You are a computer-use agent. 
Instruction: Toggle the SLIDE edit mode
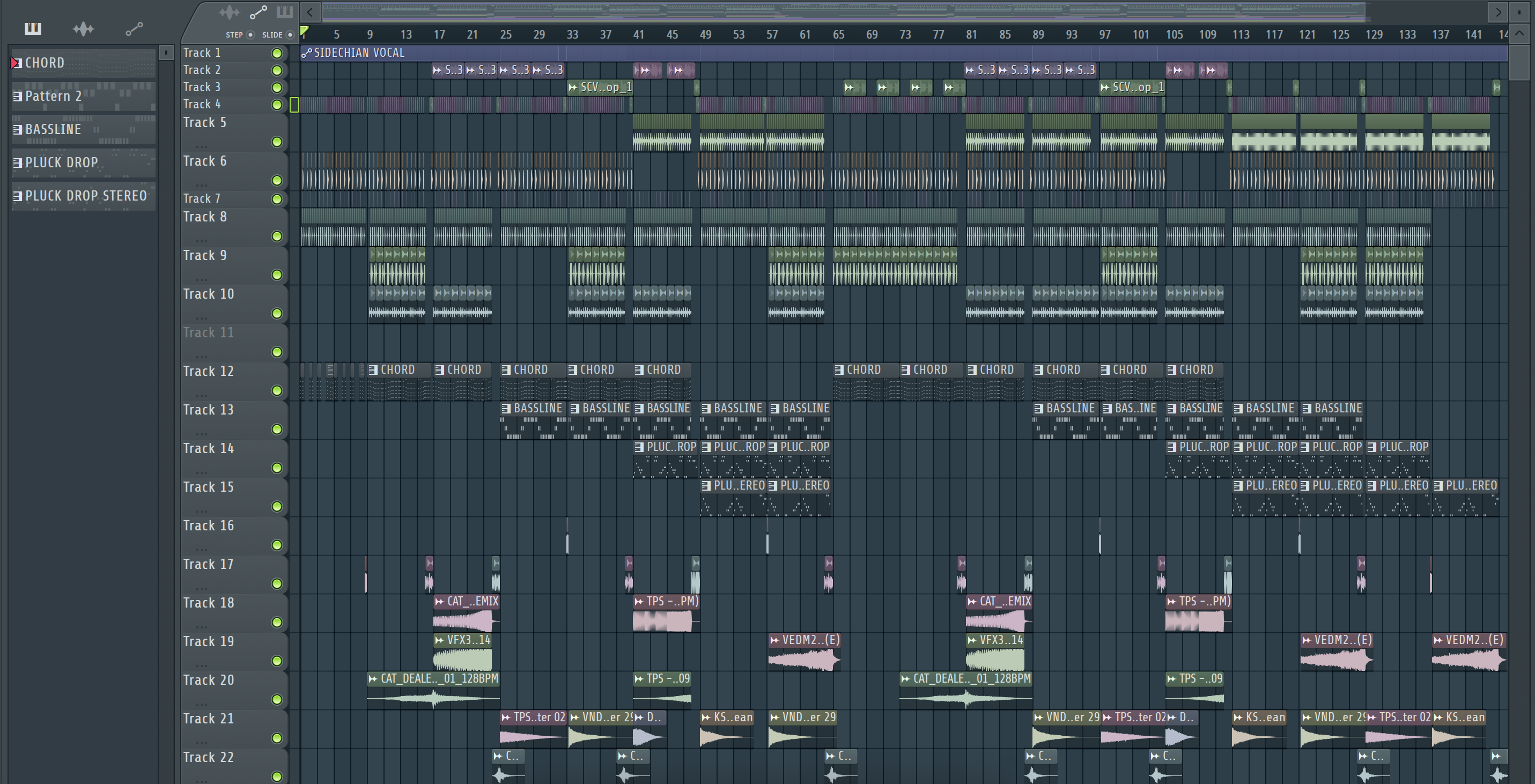click(290, 34)
